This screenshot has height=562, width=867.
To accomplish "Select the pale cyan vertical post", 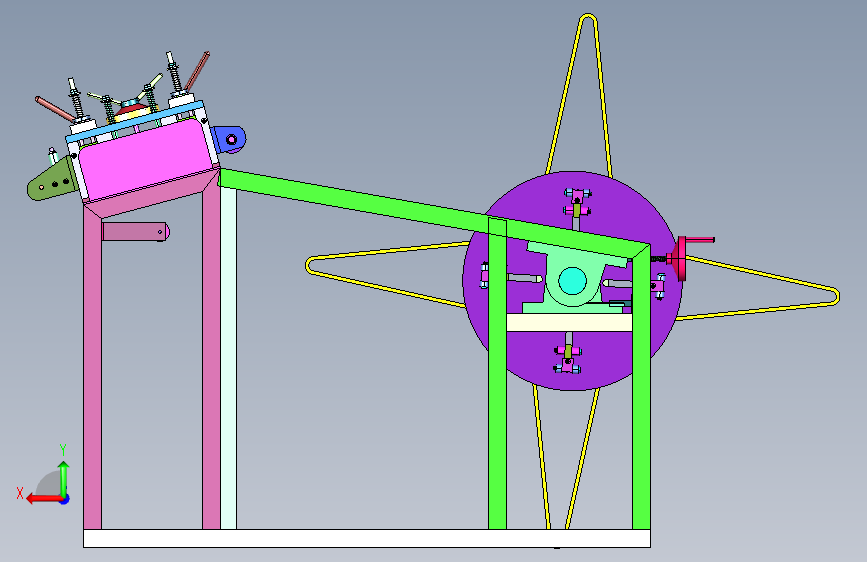I will pyautogui.click(x=228, y=358).
